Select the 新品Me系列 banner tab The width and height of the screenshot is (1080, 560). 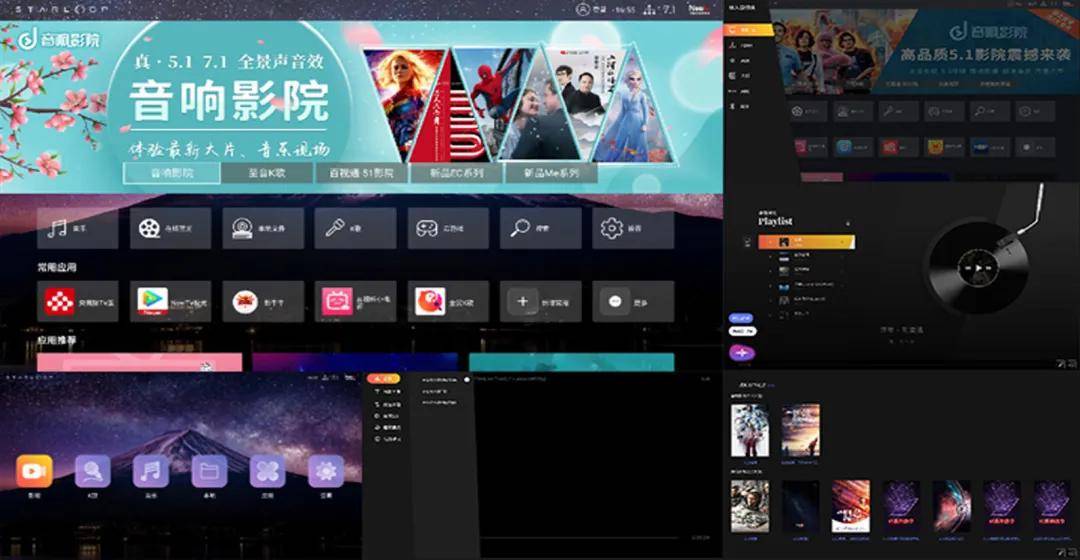(x=551, y=173)
